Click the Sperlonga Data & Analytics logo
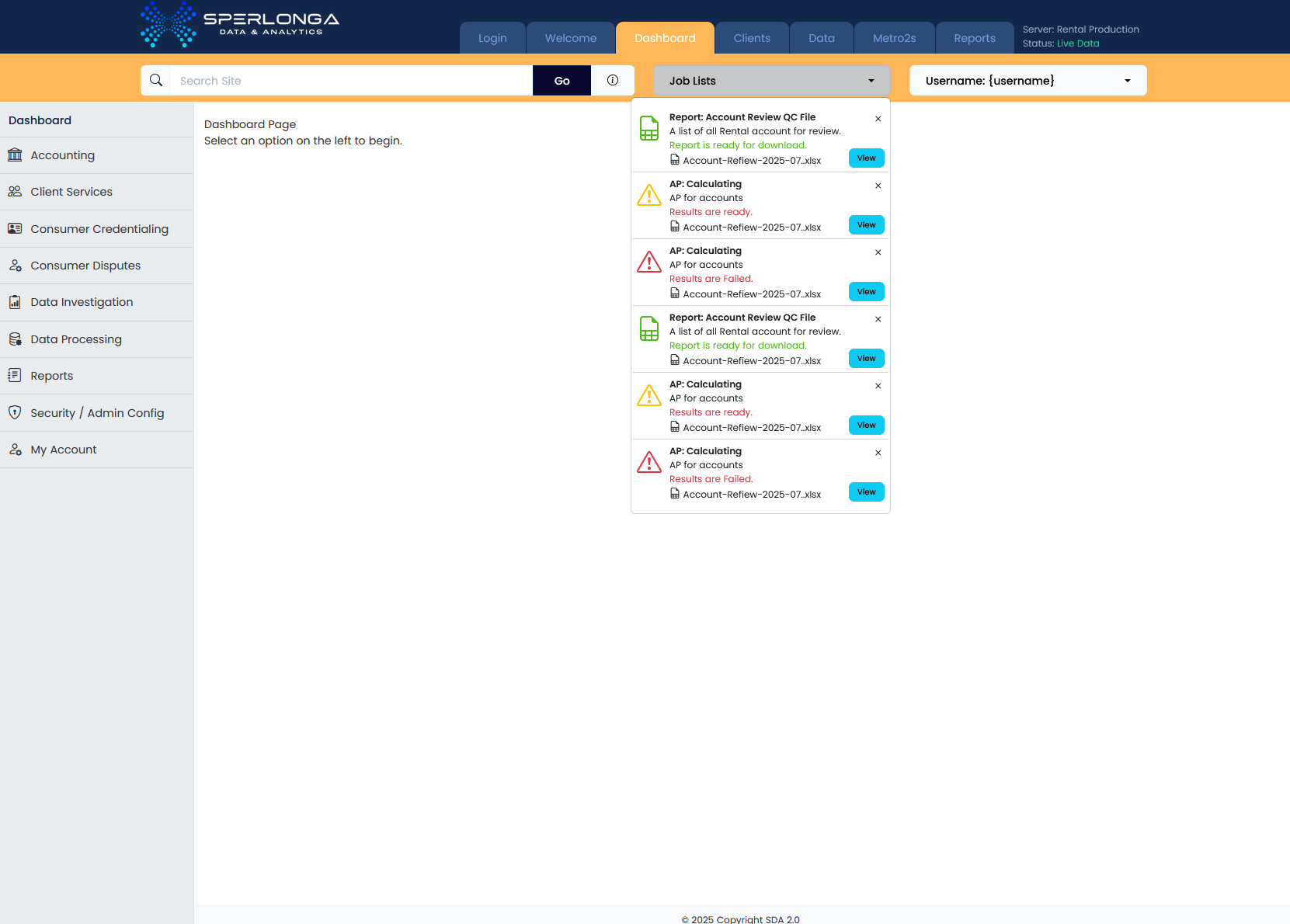The image size is (1290, 924). coord(240,24)
